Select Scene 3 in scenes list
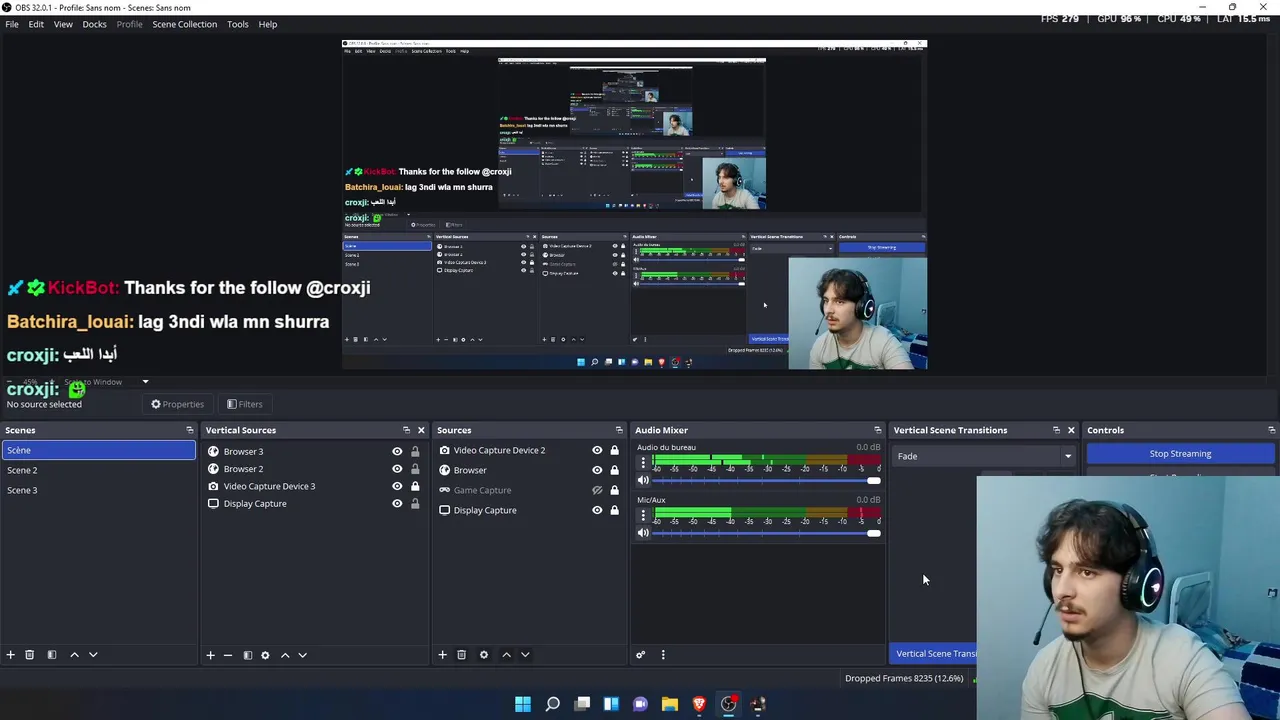Image resolution: width=1280 pixels, height=720 pixels. (x=99, y=490)
